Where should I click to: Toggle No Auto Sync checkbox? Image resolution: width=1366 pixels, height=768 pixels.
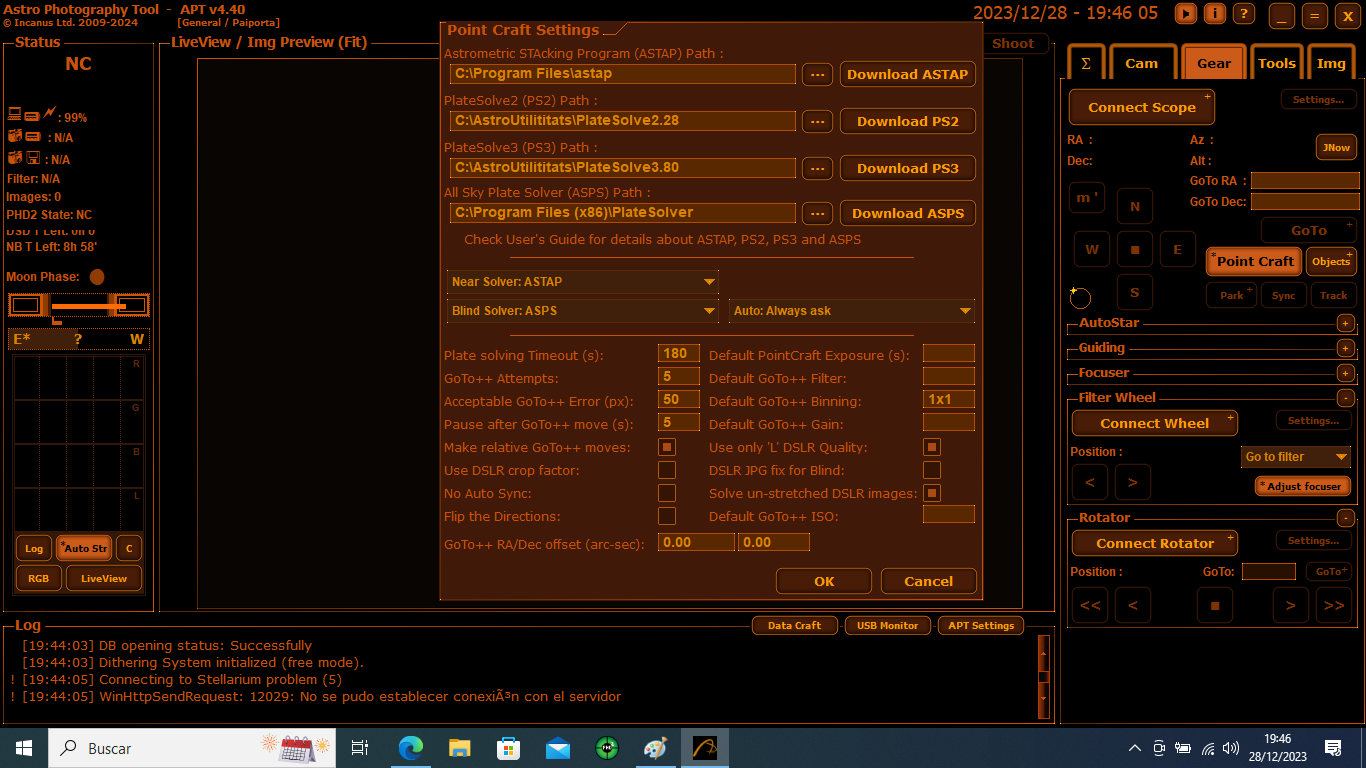click(x=667, y=493)
